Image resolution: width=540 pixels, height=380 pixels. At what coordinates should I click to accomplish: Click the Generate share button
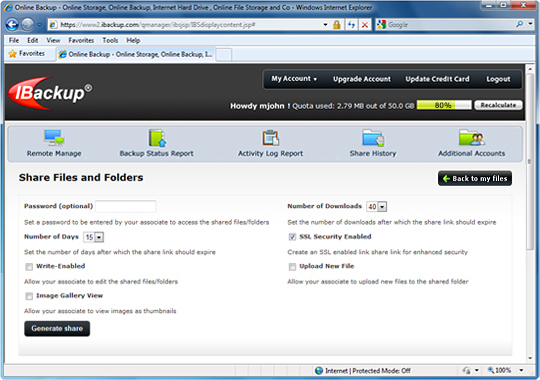[x=57, y=329]
